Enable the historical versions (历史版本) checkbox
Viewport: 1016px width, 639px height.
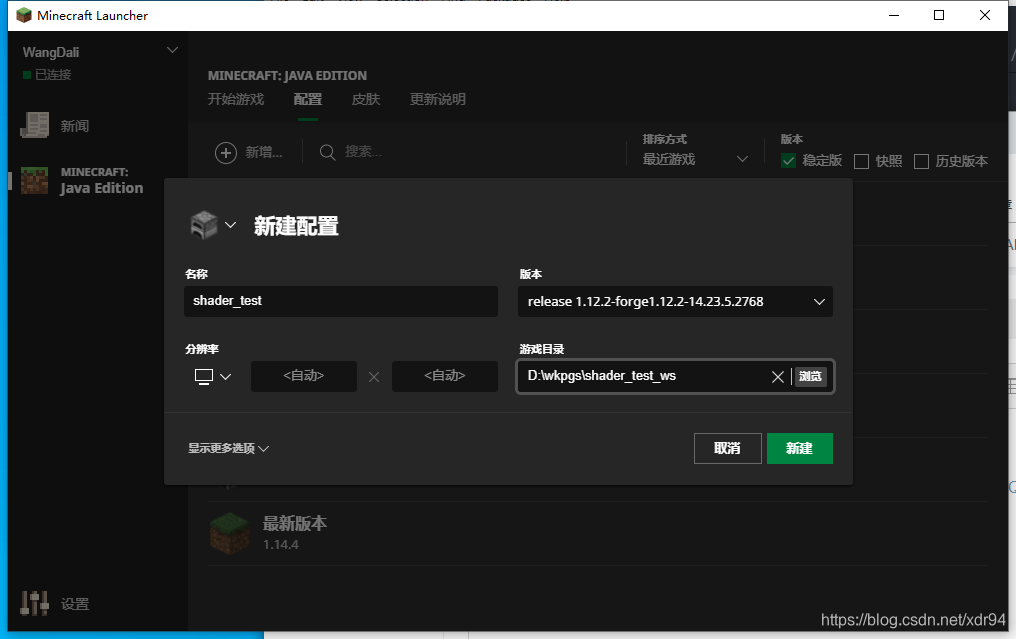point(921,161)
